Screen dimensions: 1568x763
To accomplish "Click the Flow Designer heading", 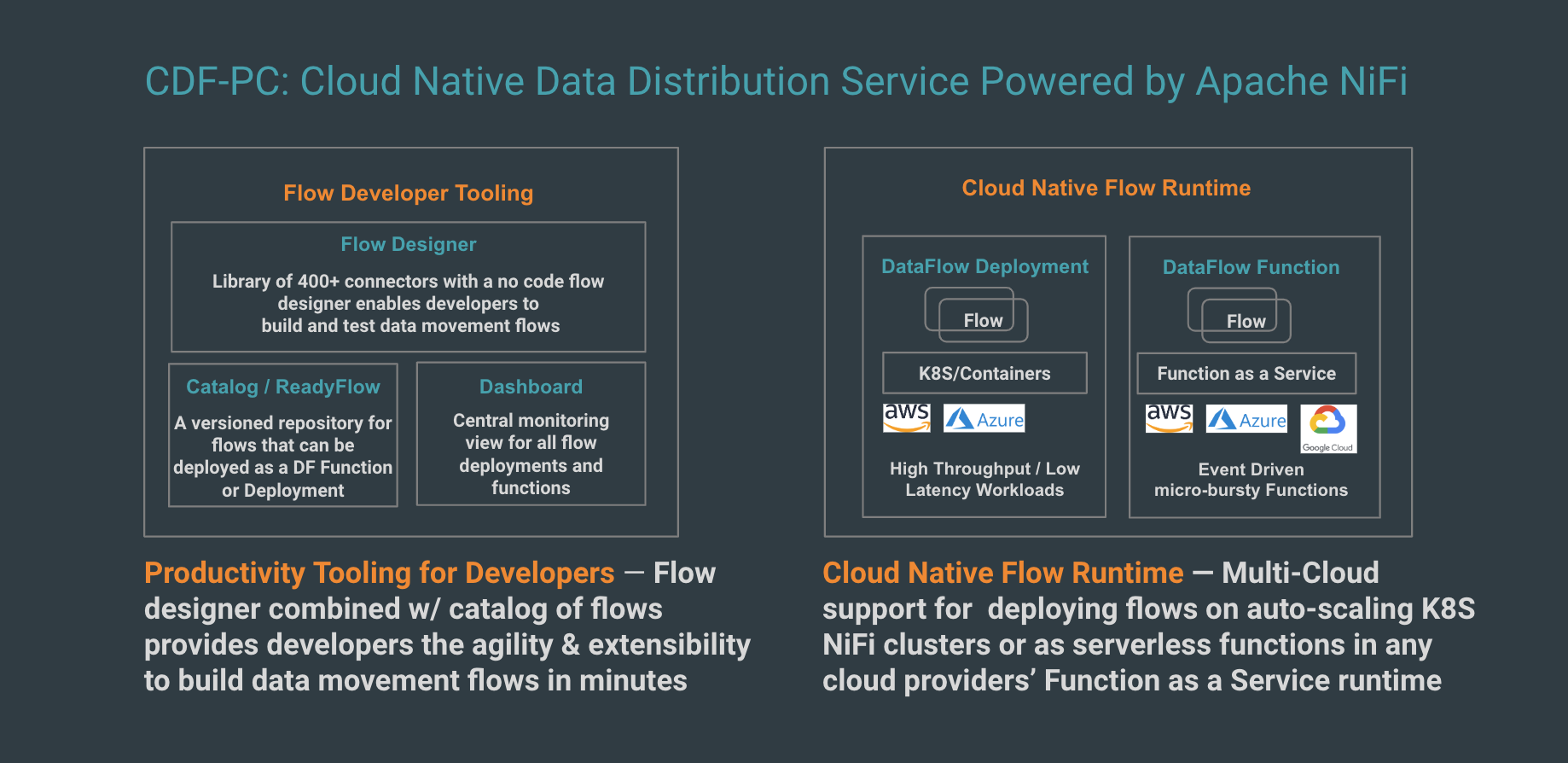I will point(409,244).
